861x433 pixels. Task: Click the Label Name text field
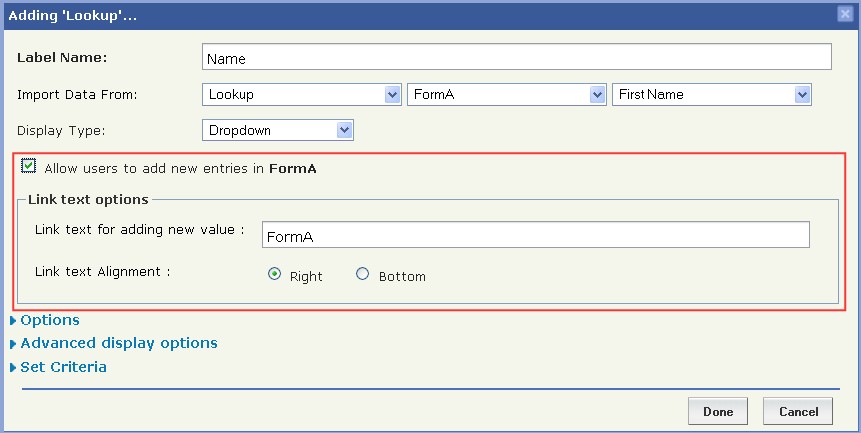516,58
